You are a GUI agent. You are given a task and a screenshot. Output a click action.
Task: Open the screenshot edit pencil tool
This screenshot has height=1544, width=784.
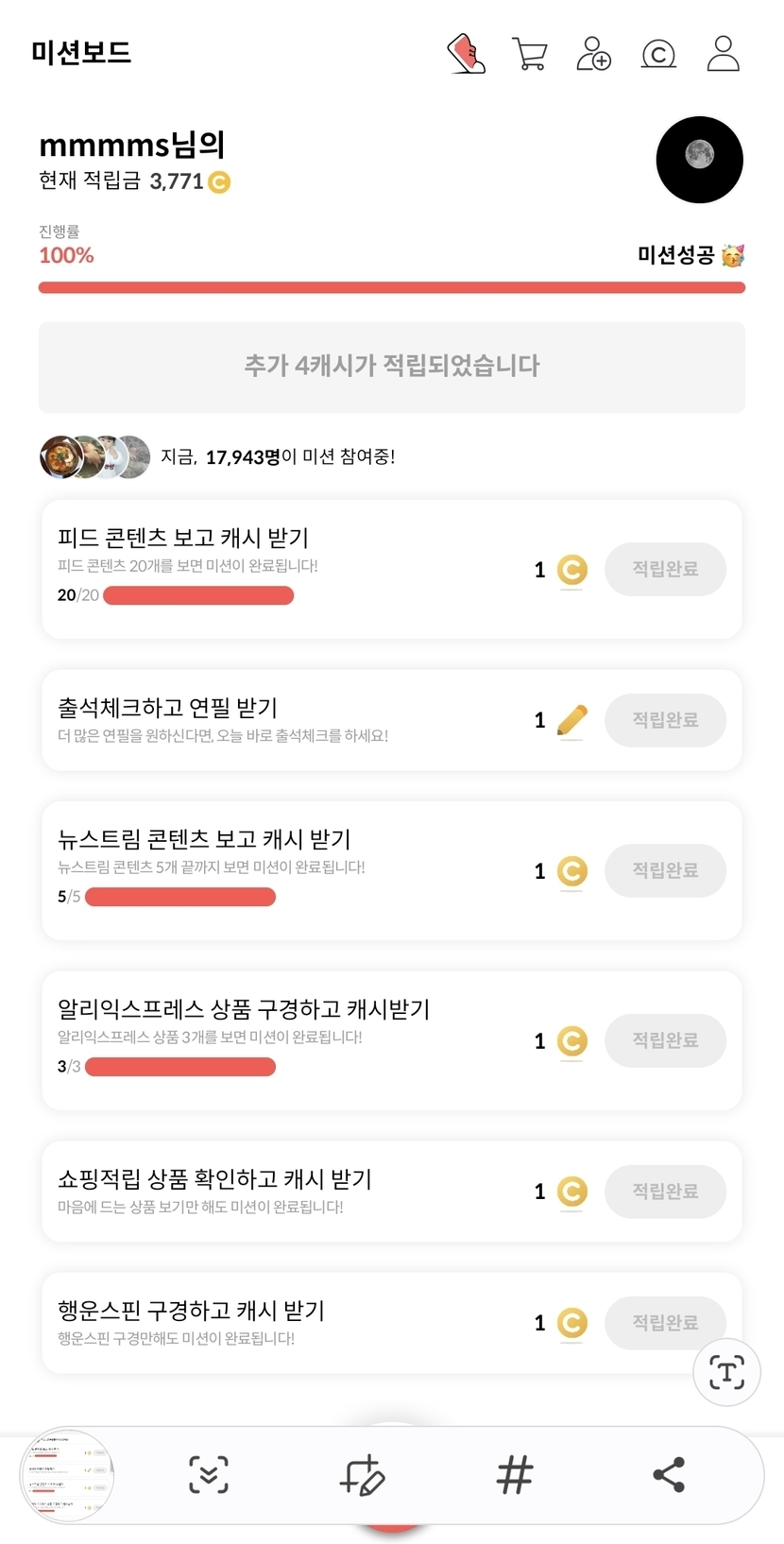tap(362, 1474)
